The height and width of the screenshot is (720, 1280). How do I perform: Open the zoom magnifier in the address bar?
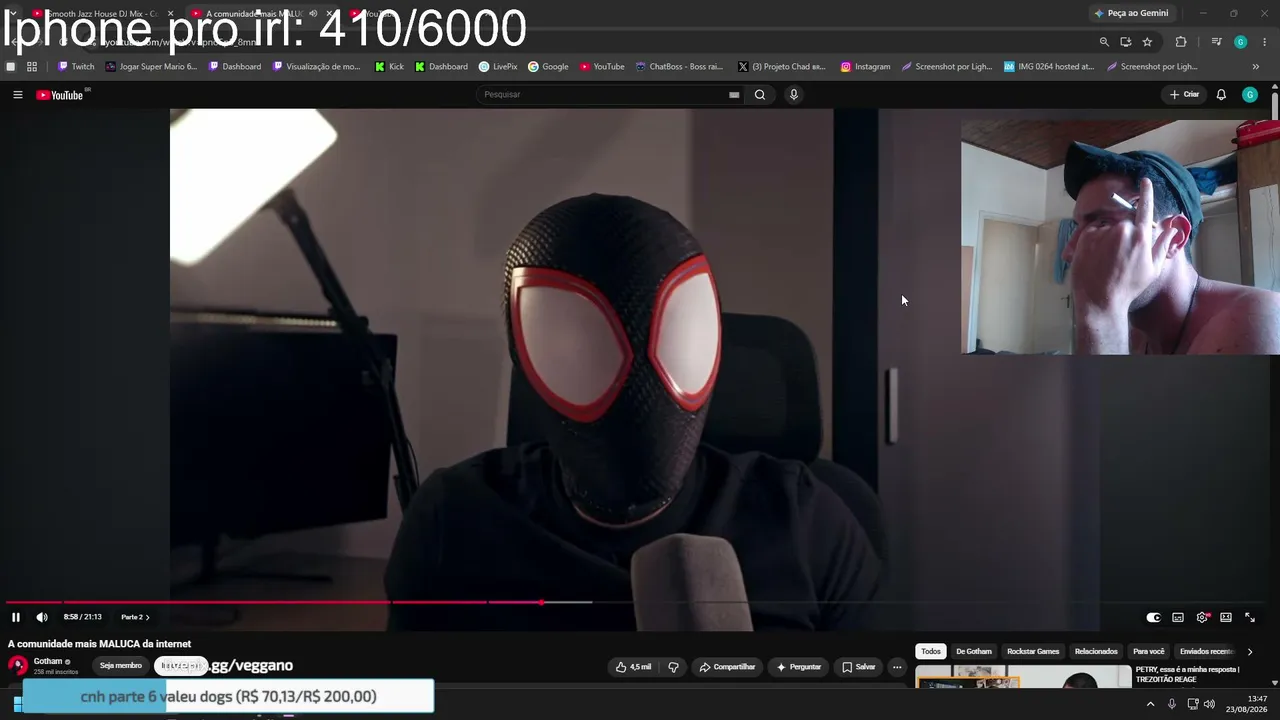(1104, 42)
